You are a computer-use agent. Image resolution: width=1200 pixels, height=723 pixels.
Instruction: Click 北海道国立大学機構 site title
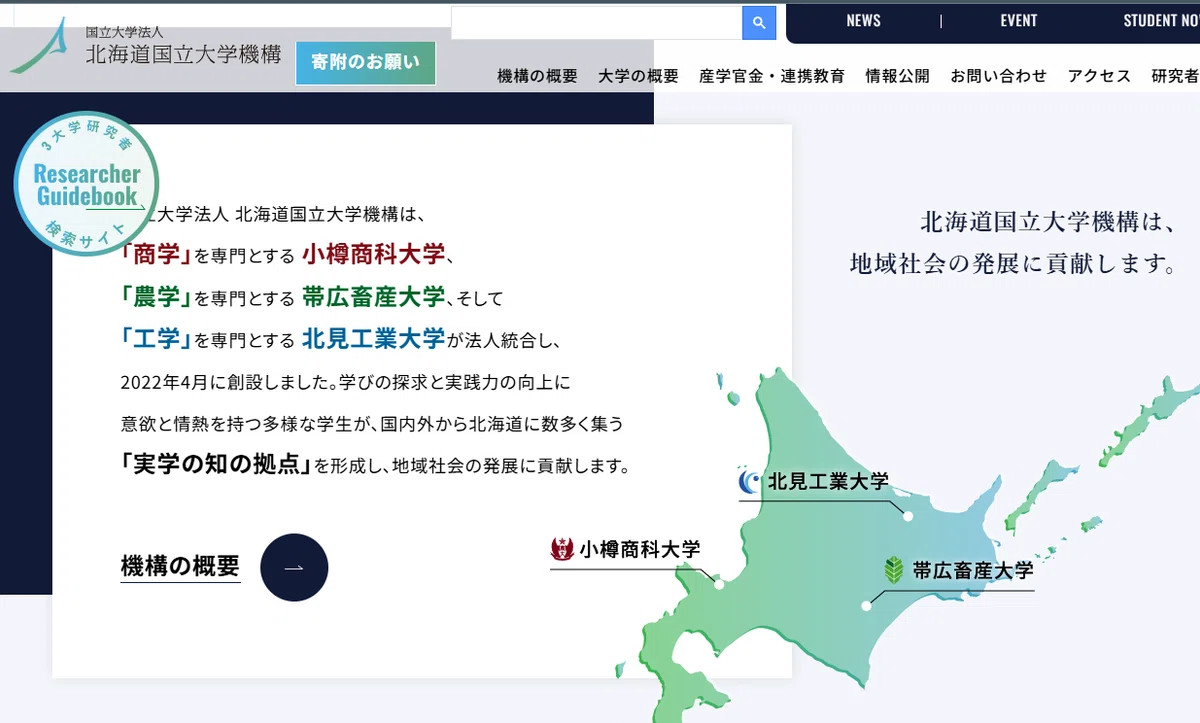coord(183,55)
